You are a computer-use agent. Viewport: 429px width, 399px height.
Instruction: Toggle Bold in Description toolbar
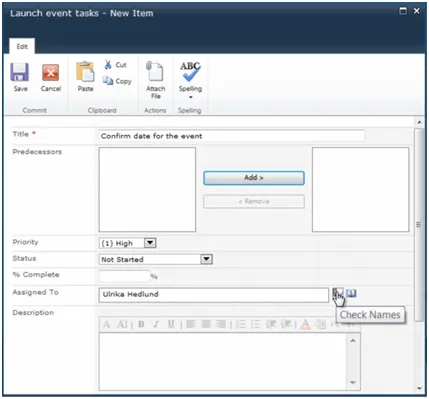[x=141, y=324]
